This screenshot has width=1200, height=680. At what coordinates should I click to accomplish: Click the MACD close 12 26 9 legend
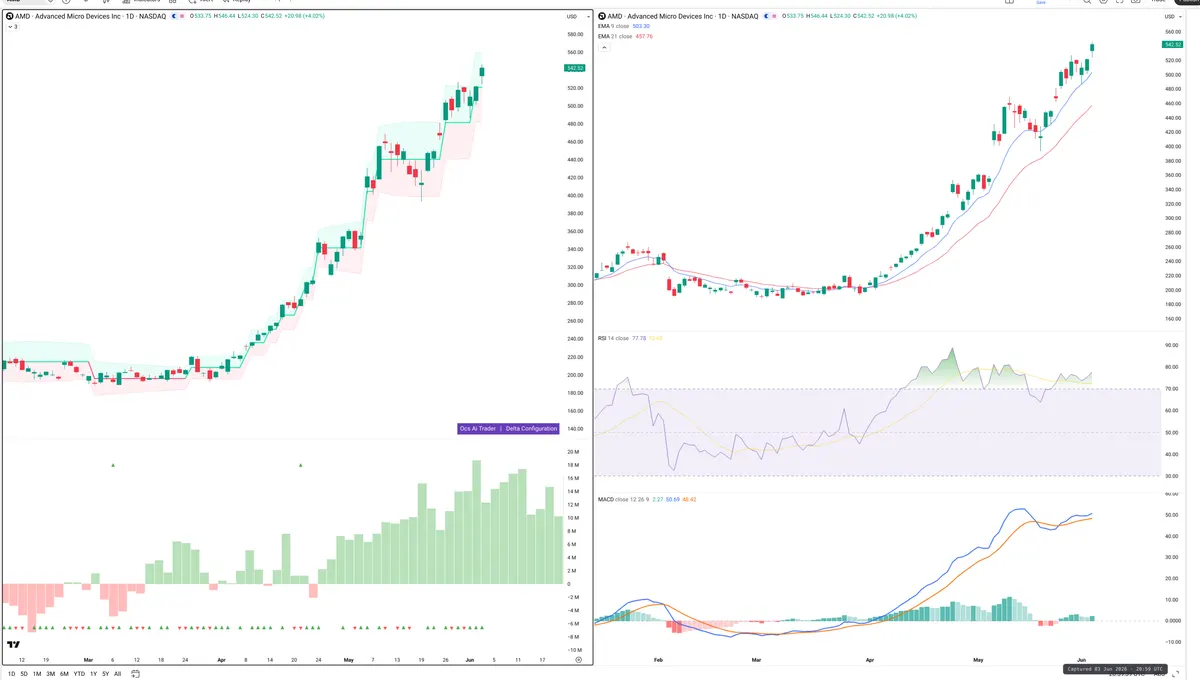(x=647, y=498)
